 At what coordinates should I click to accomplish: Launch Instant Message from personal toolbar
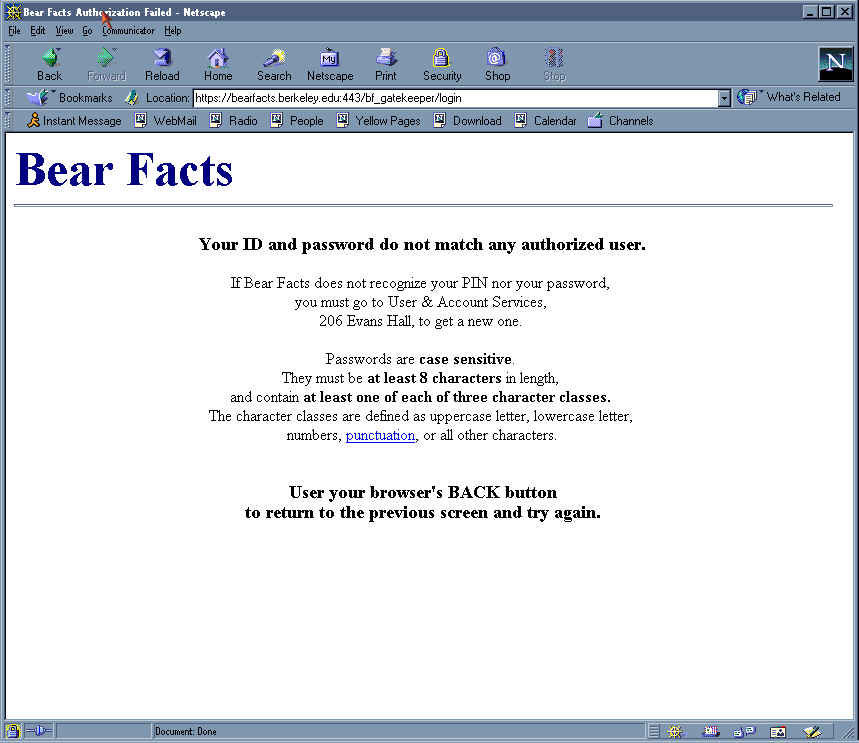[74, 121]
